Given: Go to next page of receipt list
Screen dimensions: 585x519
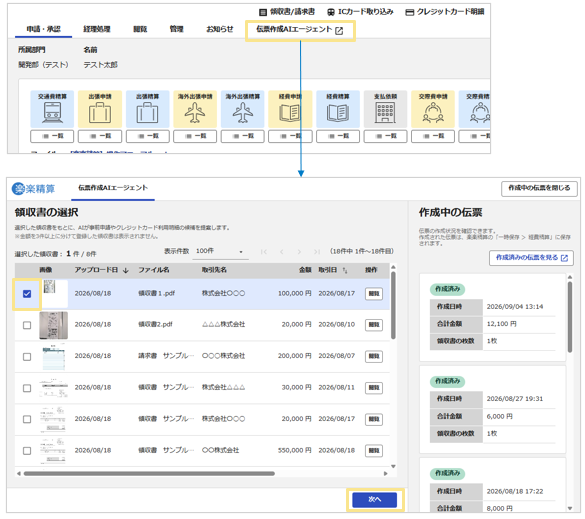Looking at the screenshot, I should click(299, 252).
